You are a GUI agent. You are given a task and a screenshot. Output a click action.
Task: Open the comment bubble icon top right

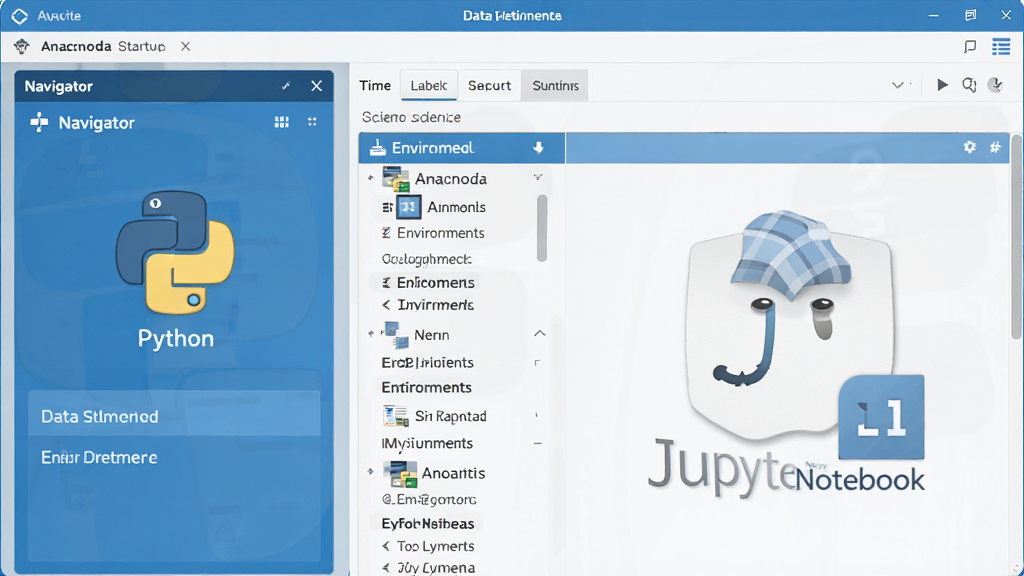click(970, 46)
